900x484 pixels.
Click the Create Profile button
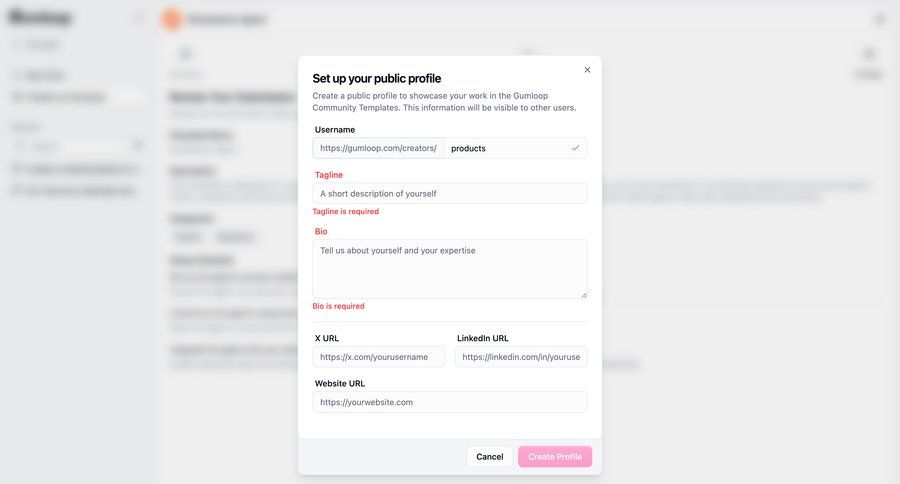555,457
